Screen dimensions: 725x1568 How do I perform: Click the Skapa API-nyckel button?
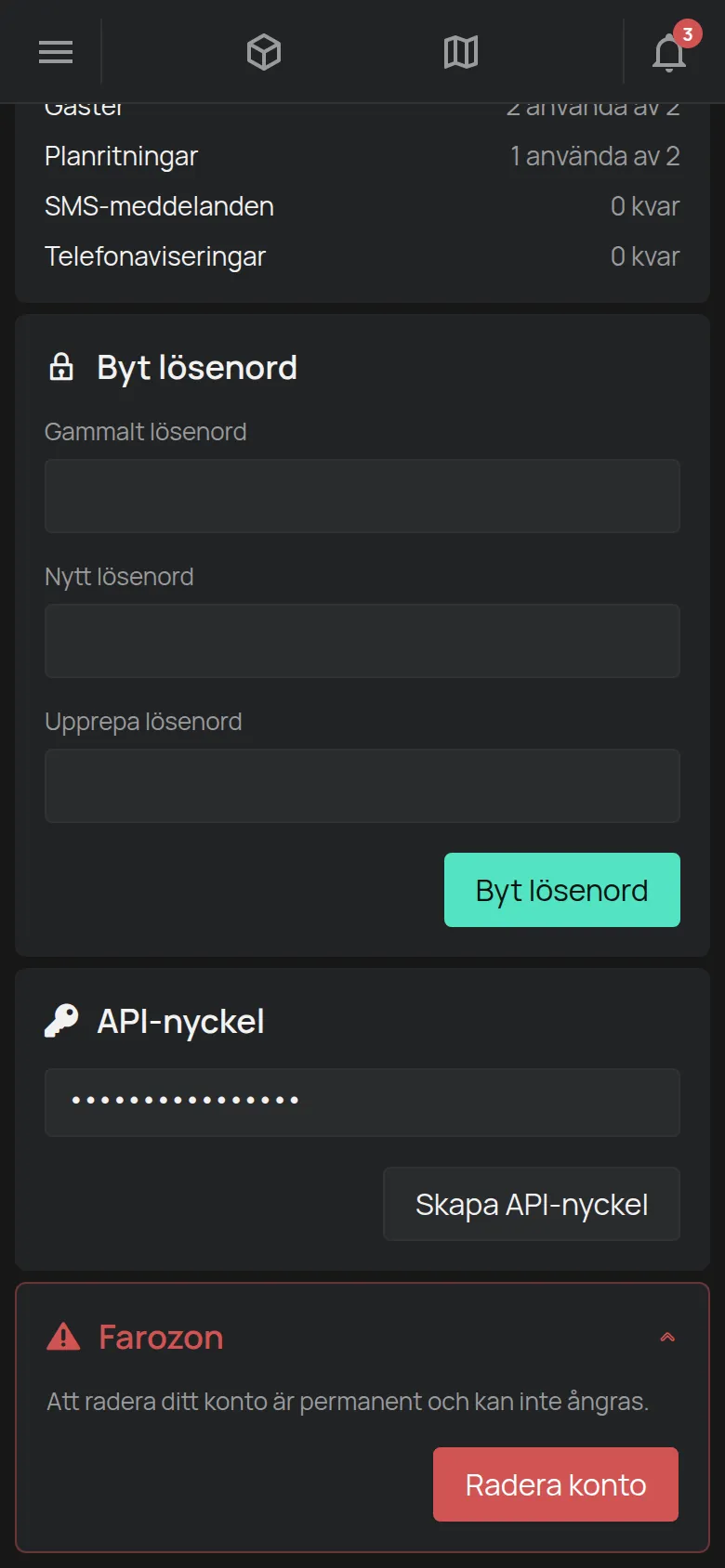(532, 1204)
